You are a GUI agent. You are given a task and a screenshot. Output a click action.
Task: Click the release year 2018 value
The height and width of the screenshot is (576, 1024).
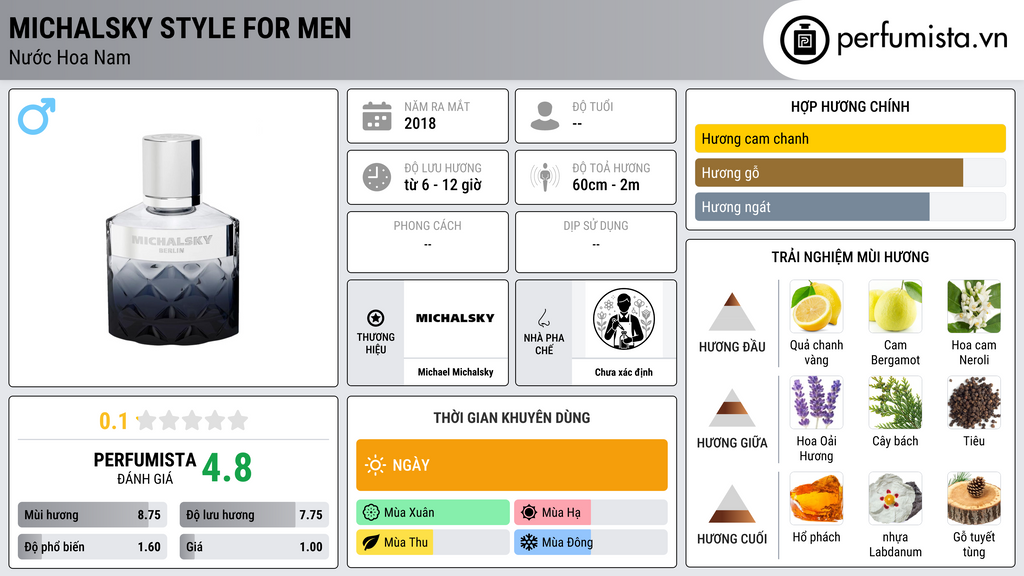pyautogui.click(x=420, y=123)
